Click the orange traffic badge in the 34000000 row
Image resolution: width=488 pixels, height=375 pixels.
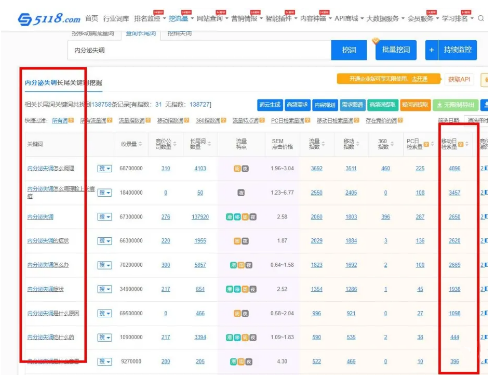[245, 289]
